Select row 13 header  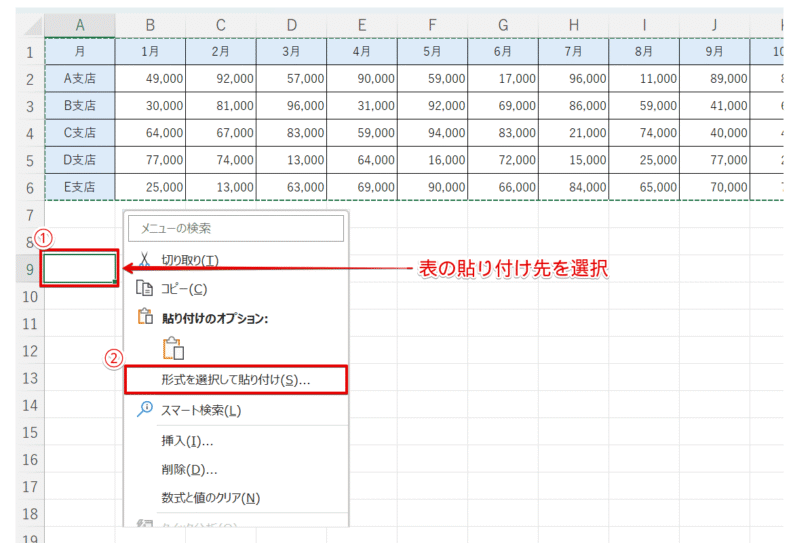click(30, 378)
